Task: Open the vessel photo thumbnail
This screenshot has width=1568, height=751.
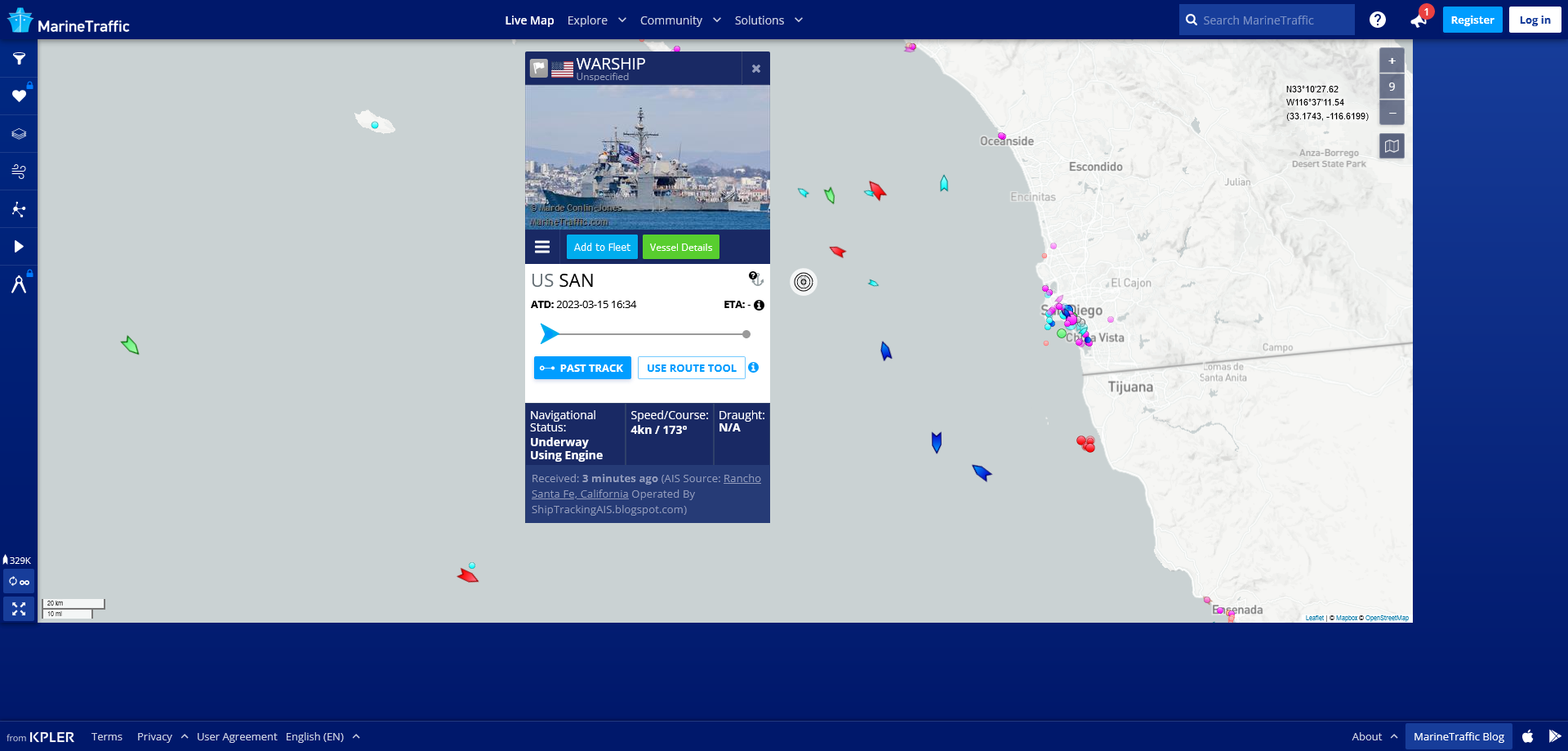Action: 648,157
